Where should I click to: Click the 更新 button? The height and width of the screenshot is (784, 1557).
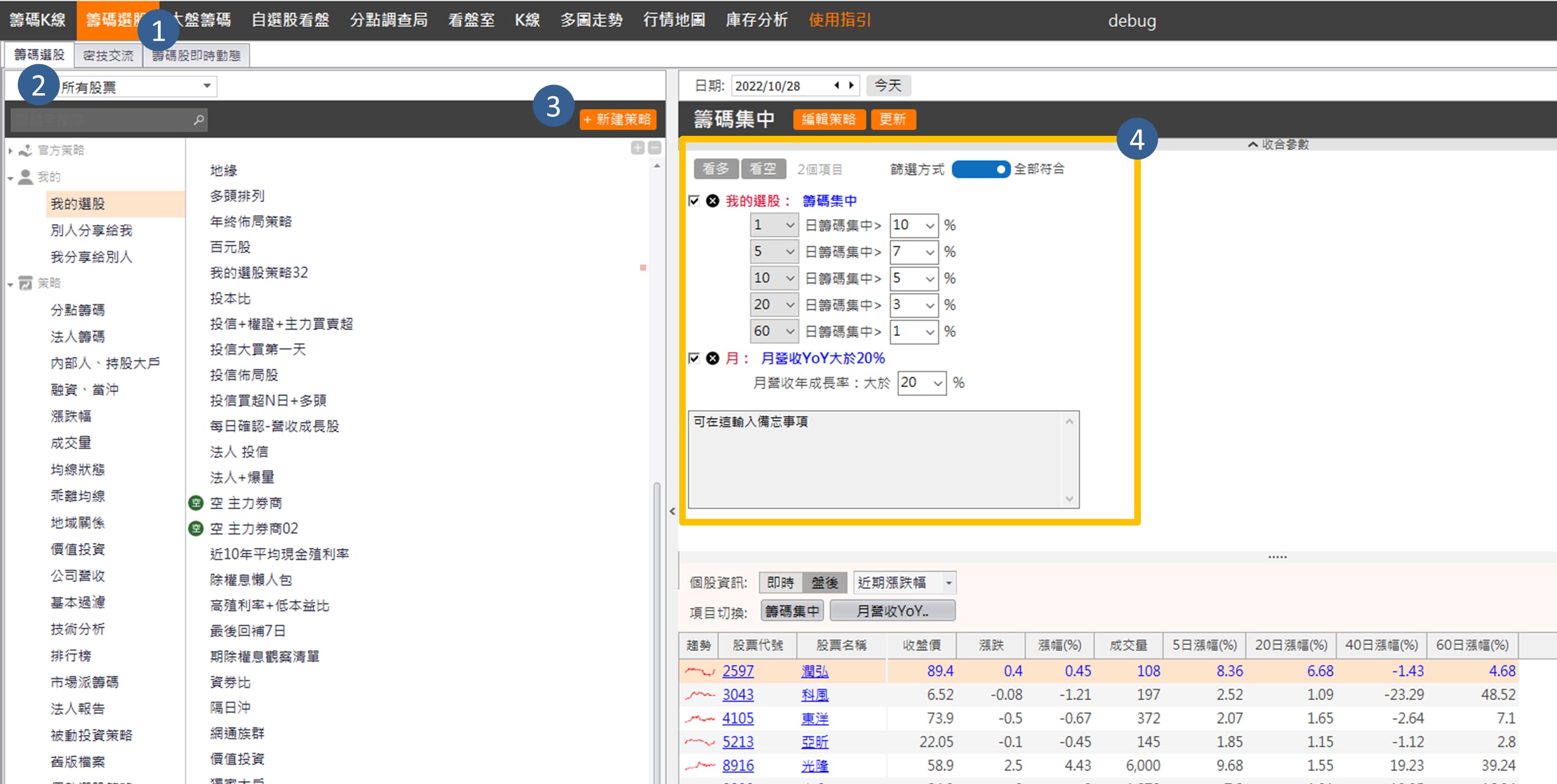pyautogui.click(x=893, y=119)
